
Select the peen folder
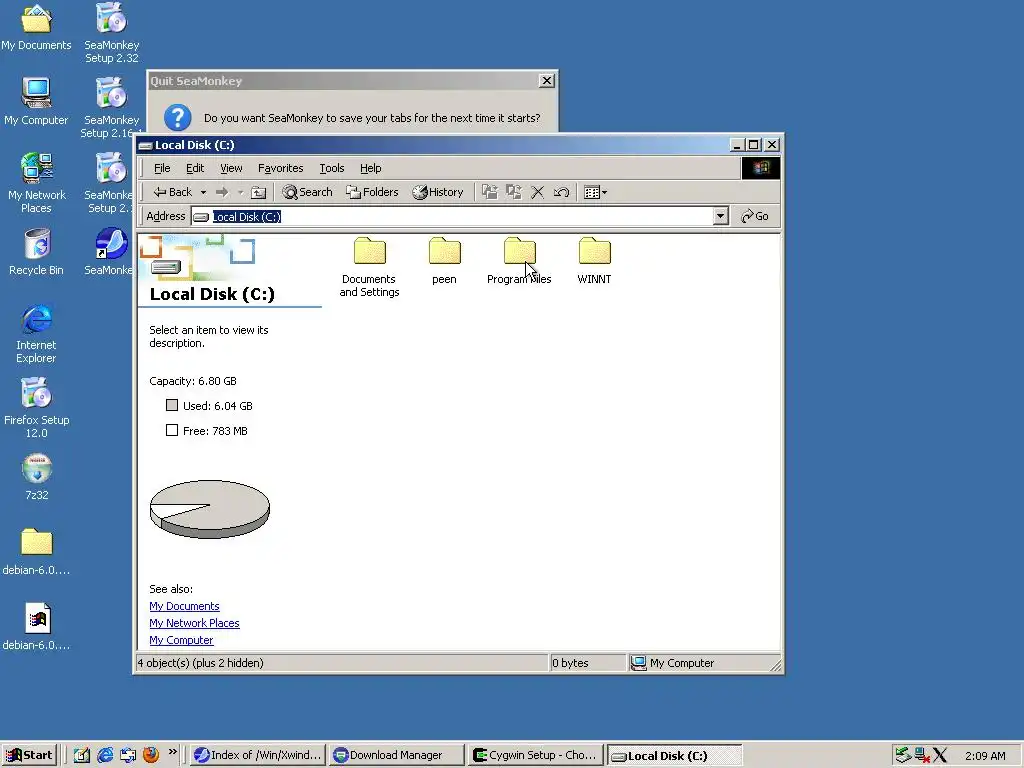444,260
